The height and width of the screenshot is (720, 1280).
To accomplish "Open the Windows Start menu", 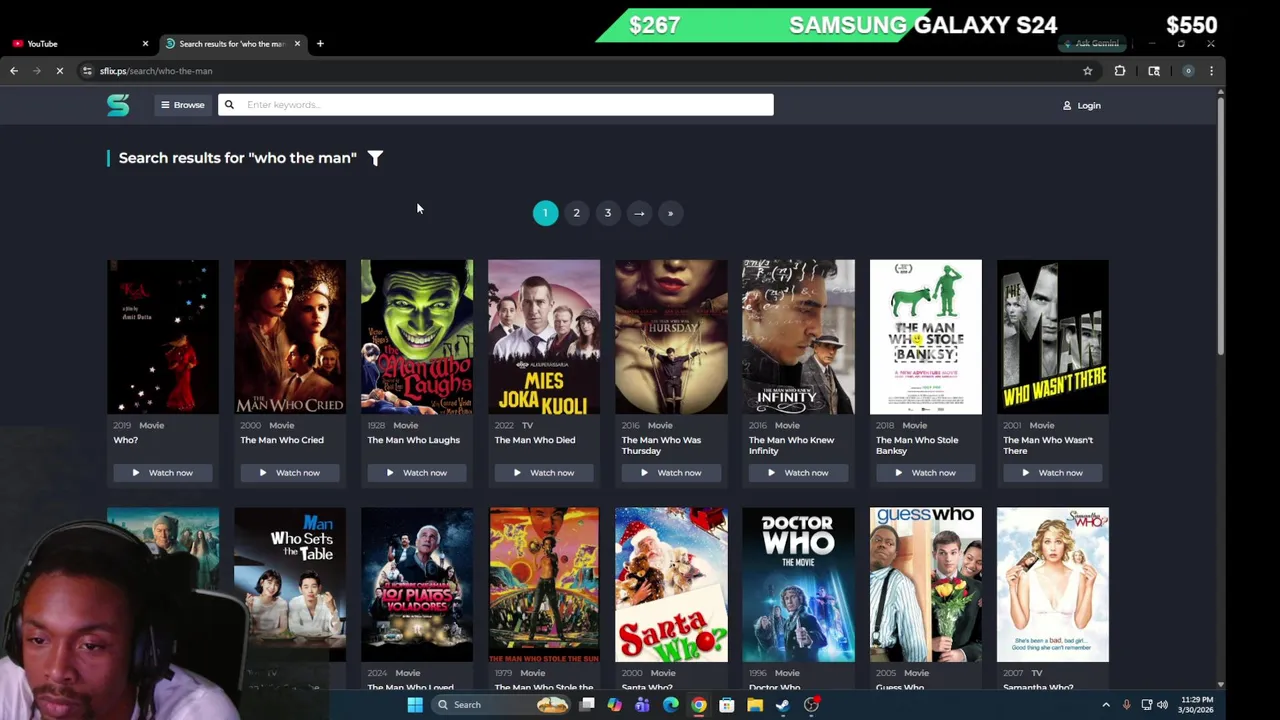I will (x=415, y=705).
